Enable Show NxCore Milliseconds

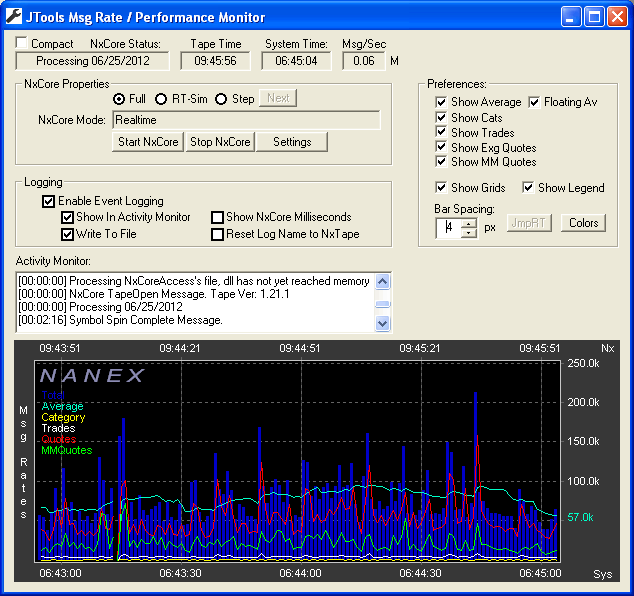[x=218, y=218]
